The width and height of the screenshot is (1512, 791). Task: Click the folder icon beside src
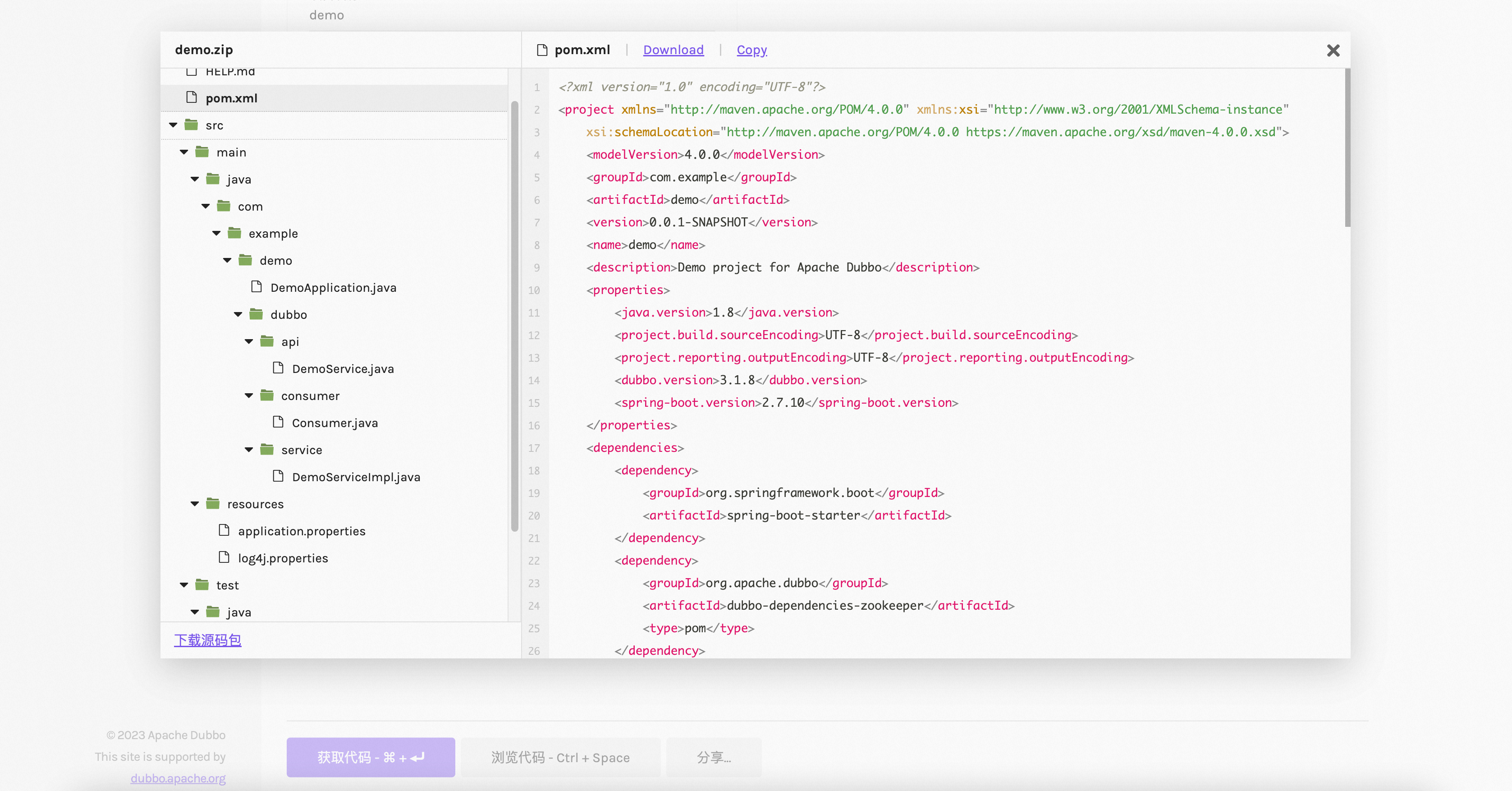[190, 124]
